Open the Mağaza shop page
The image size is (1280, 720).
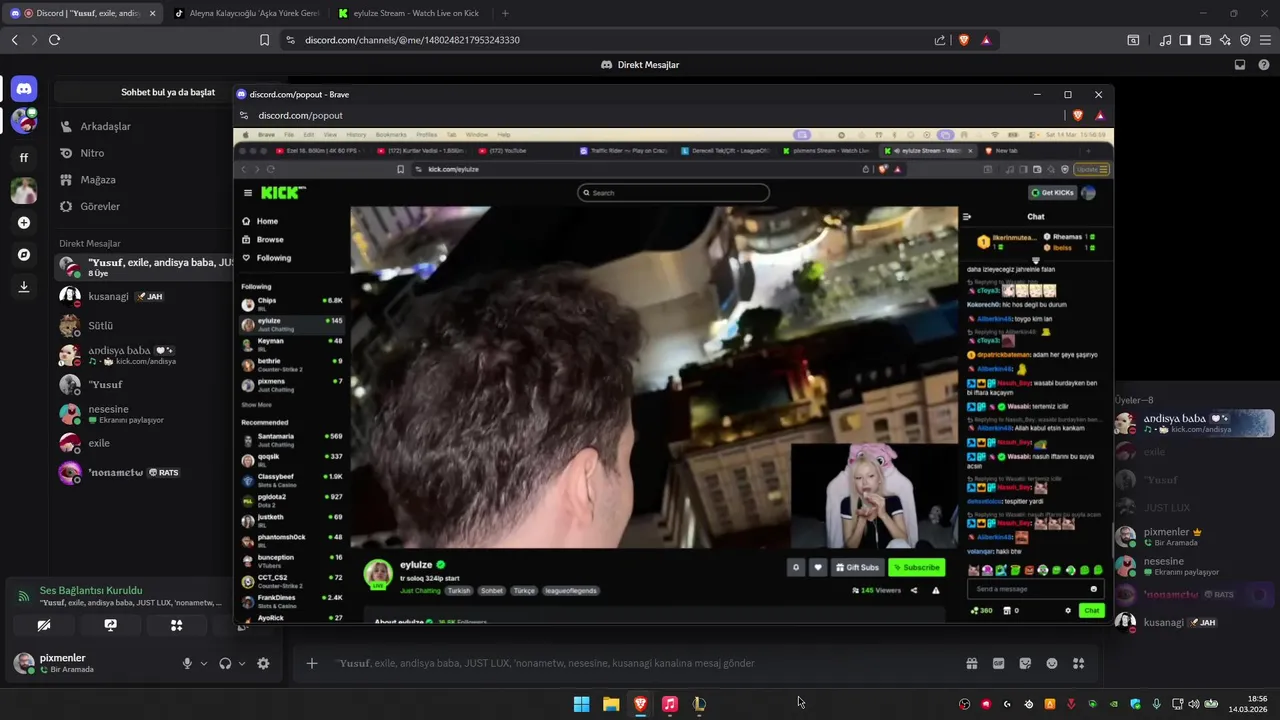tap(143, 180)
